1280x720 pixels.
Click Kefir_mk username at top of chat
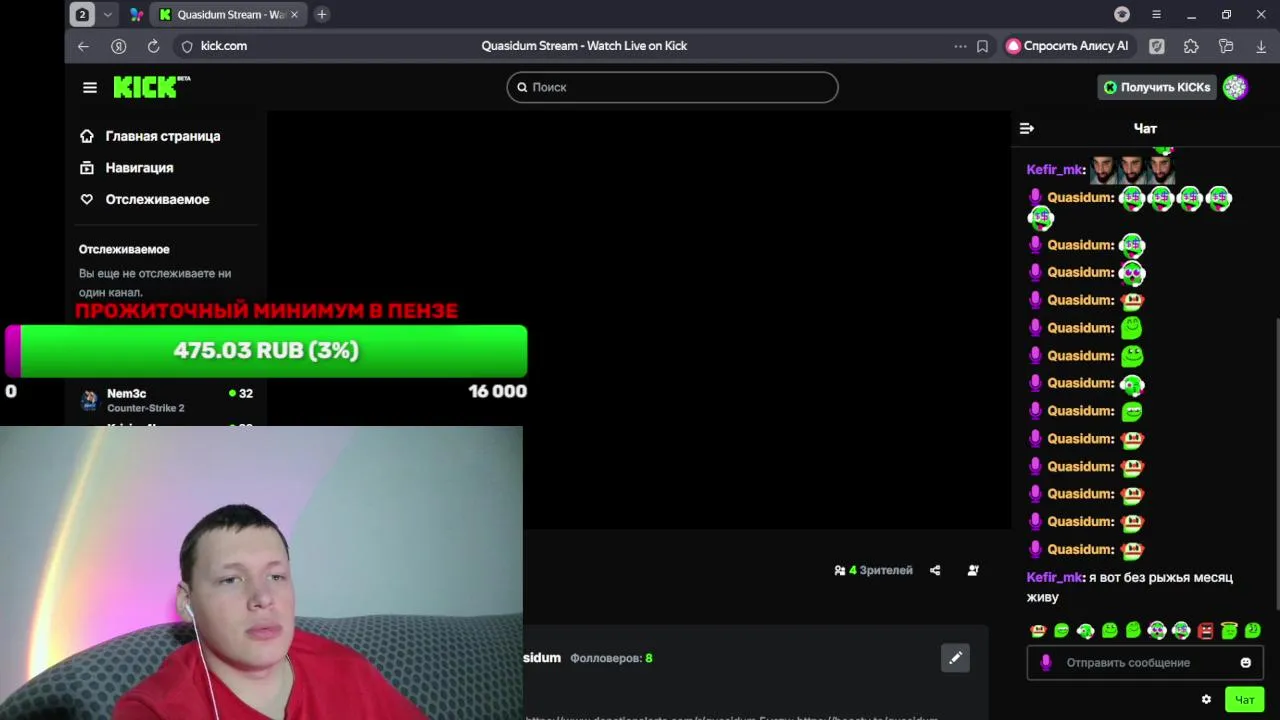click(1054, 169)
